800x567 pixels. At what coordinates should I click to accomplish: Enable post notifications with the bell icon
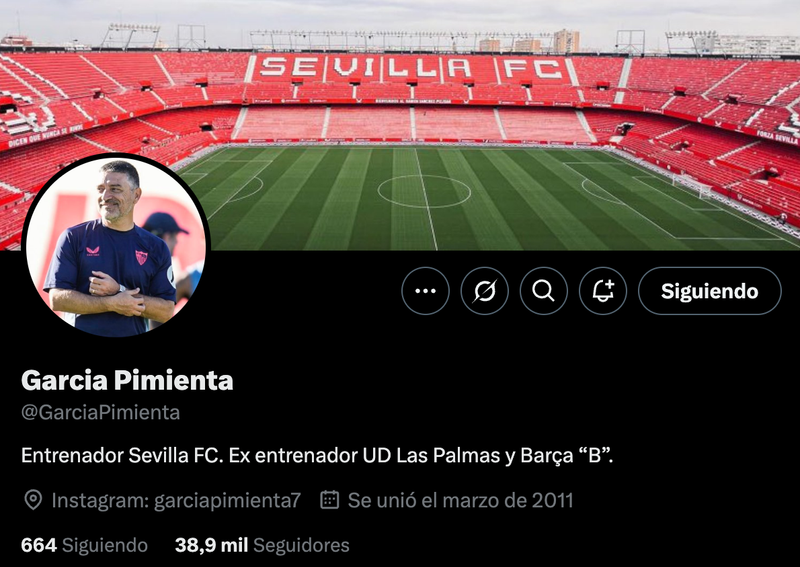[602, 291]
